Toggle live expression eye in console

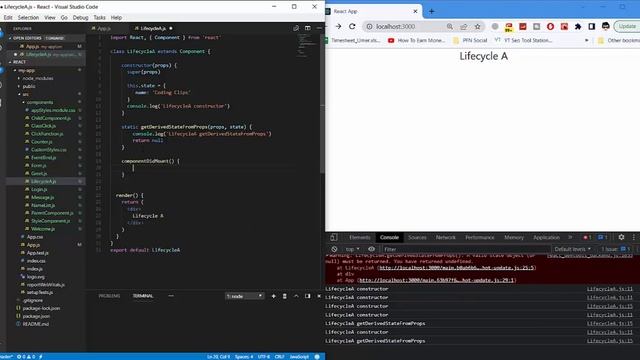pos(371,249)
